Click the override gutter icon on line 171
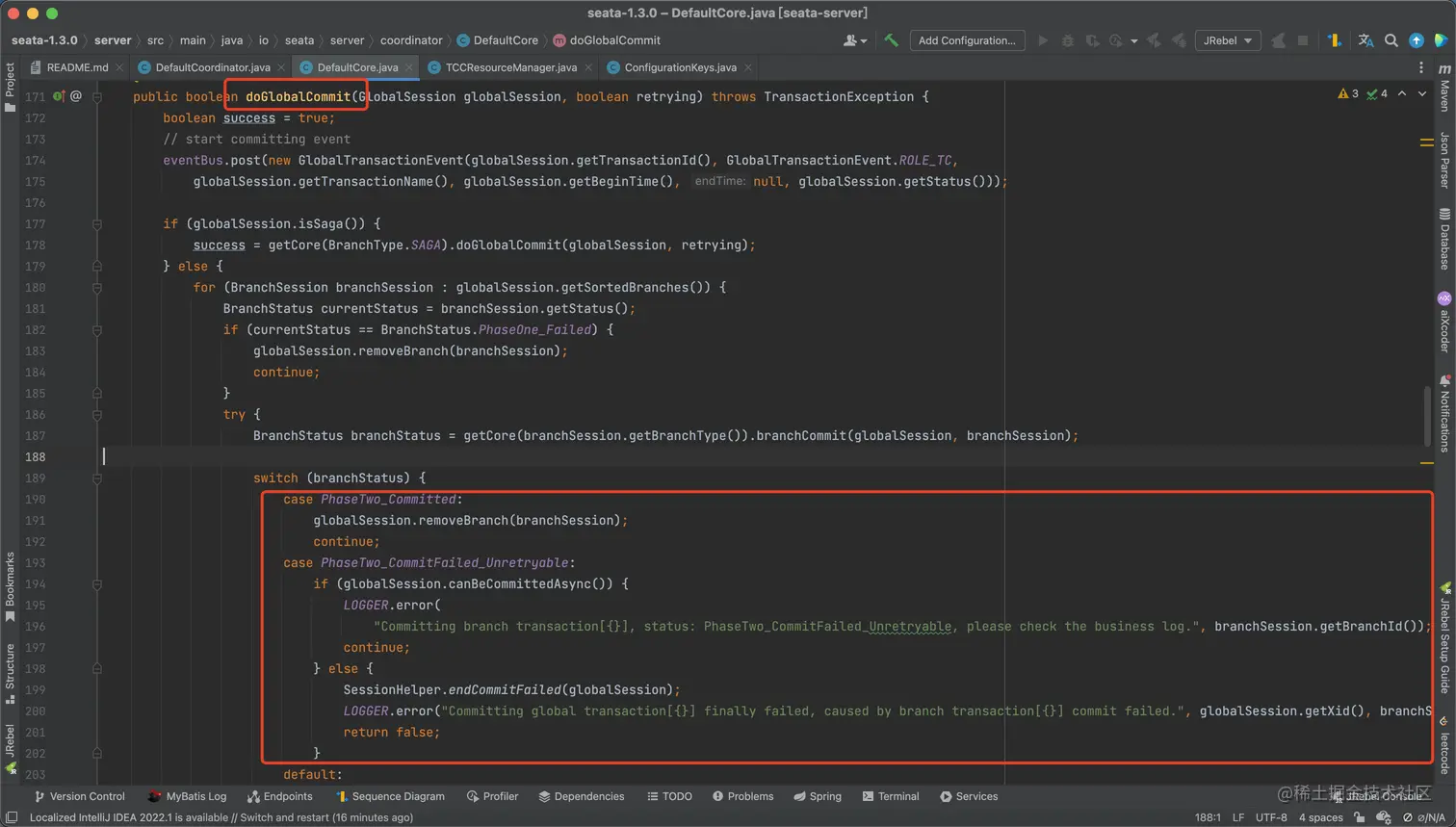This screenshot has height=827, width=1456. click(x=58, y=96)
